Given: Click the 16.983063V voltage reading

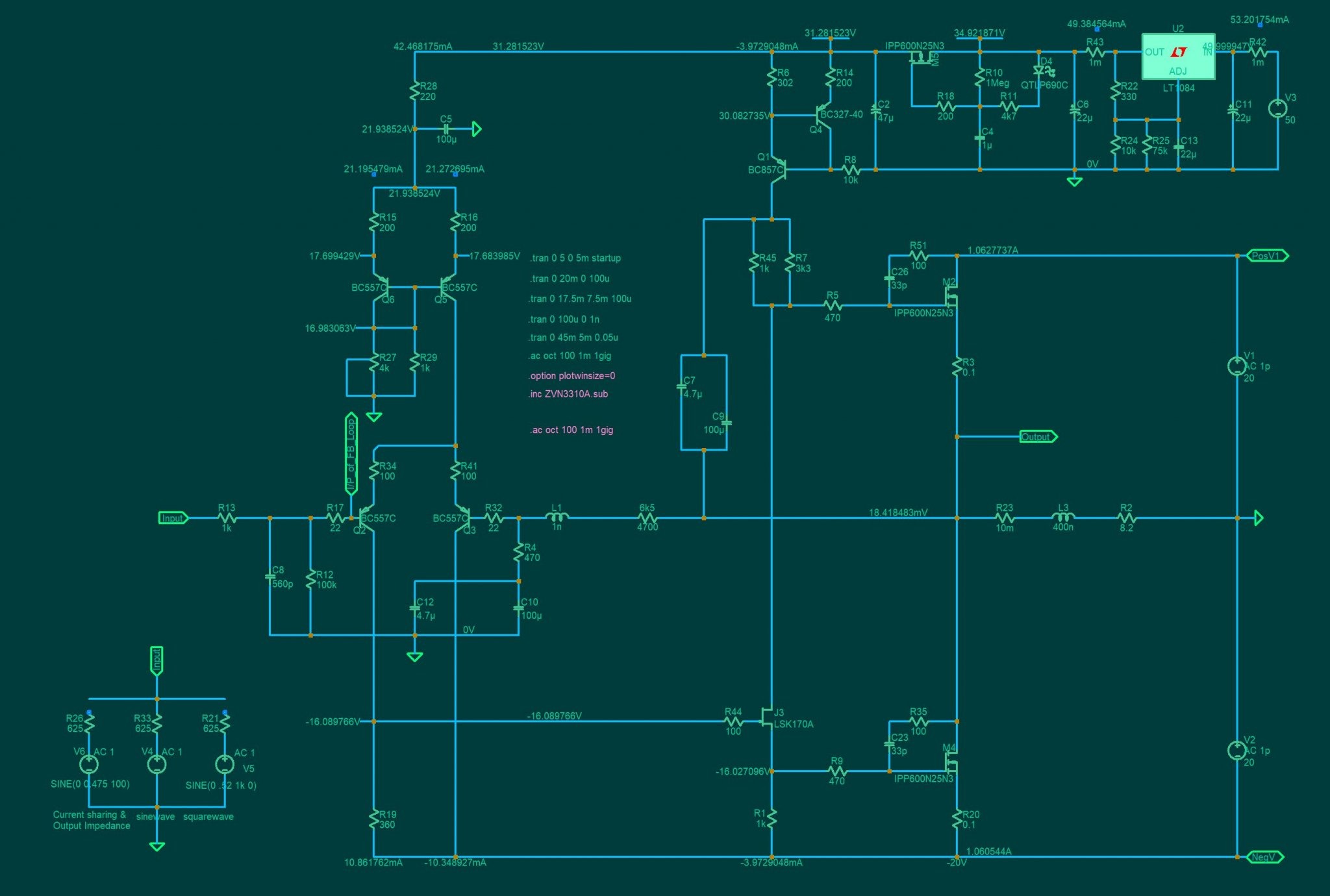Looking at the screenshot, I should pos(331,328).
